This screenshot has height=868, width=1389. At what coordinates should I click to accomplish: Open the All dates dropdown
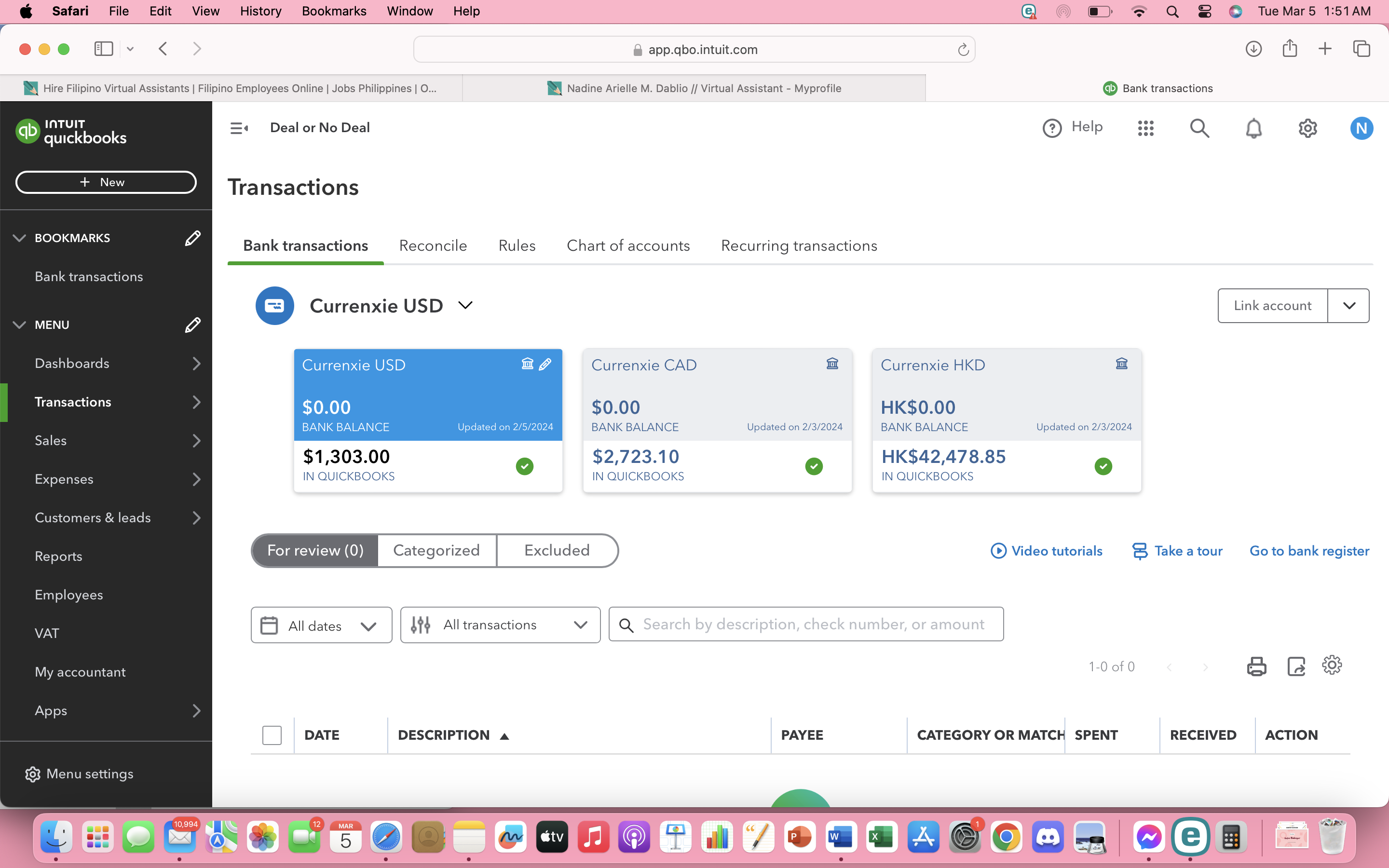click(321, 625)
